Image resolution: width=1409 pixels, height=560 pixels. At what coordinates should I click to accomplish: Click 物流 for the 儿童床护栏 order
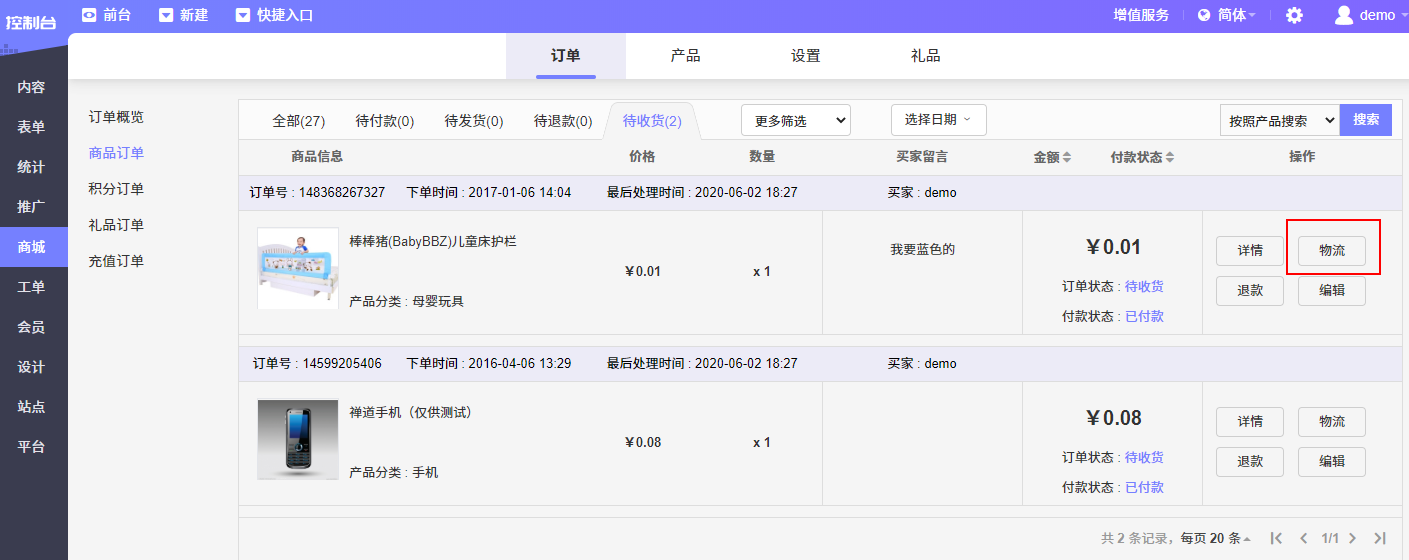point(1331,251)
